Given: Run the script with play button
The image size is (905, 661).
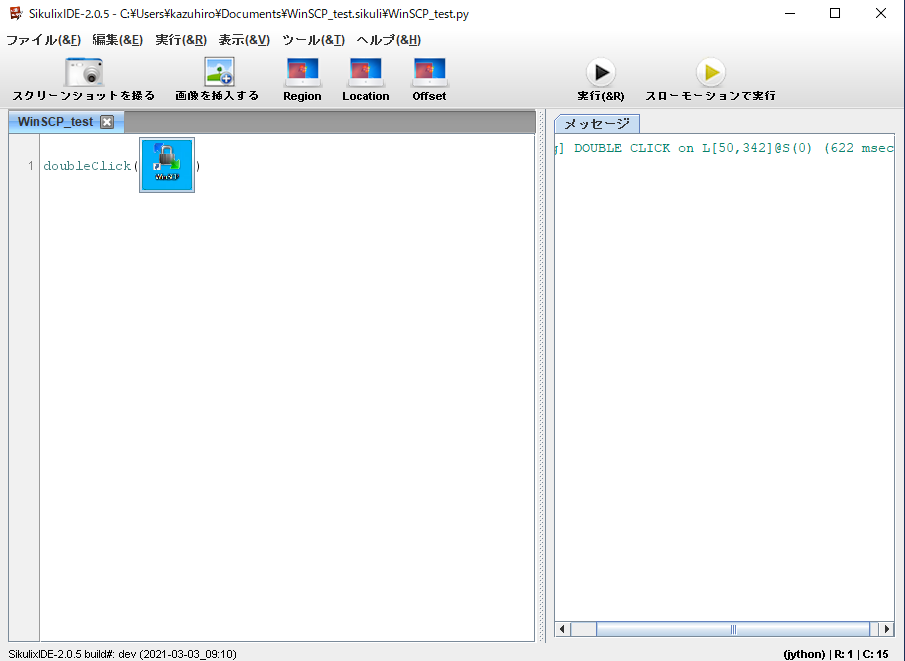Looking at the screenshot, I should pyautogui.click(x=600, y=72).
